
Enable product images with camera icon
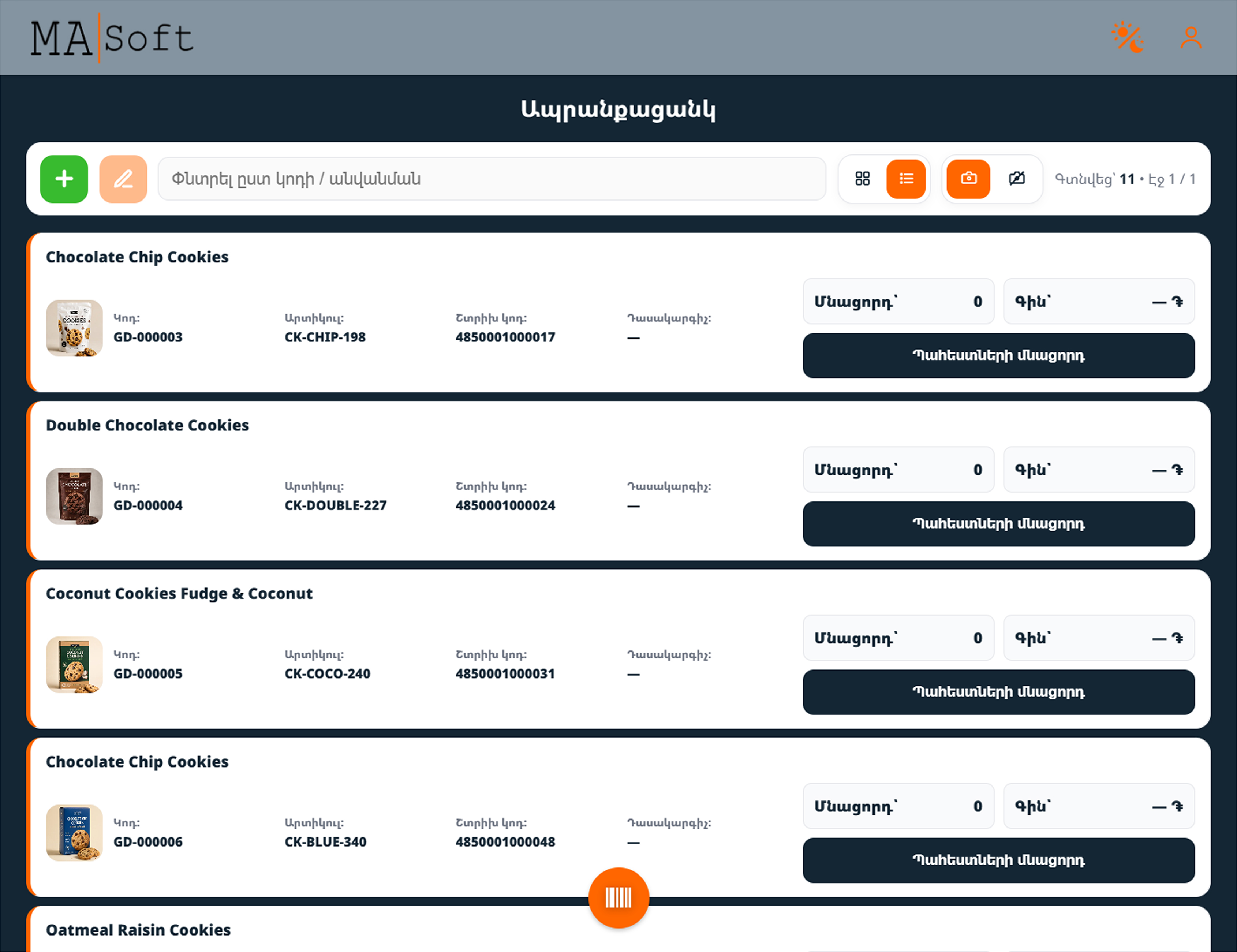coord(968,179)
